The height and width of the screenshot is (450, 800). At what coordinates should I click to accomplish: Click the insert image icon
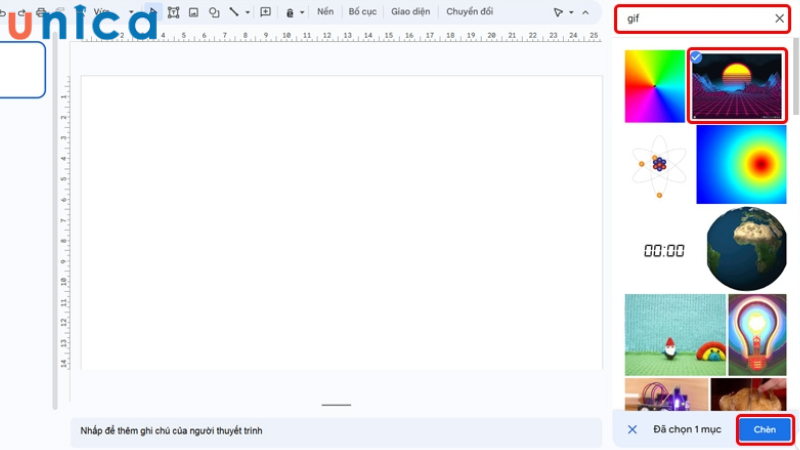(x=193, y=12)
